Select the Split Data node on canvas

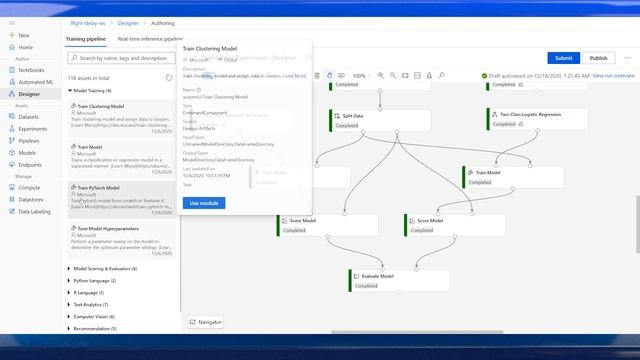[380, 120]
